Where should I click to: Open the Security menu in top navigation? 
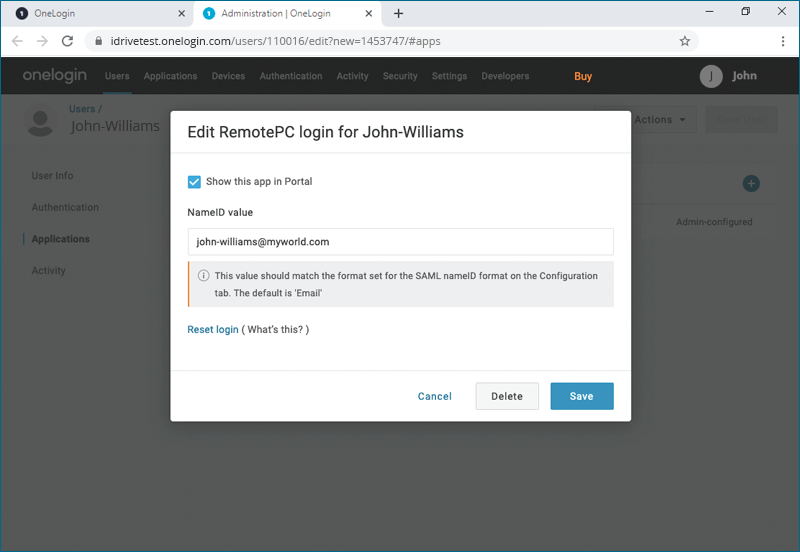click(400, 76)
